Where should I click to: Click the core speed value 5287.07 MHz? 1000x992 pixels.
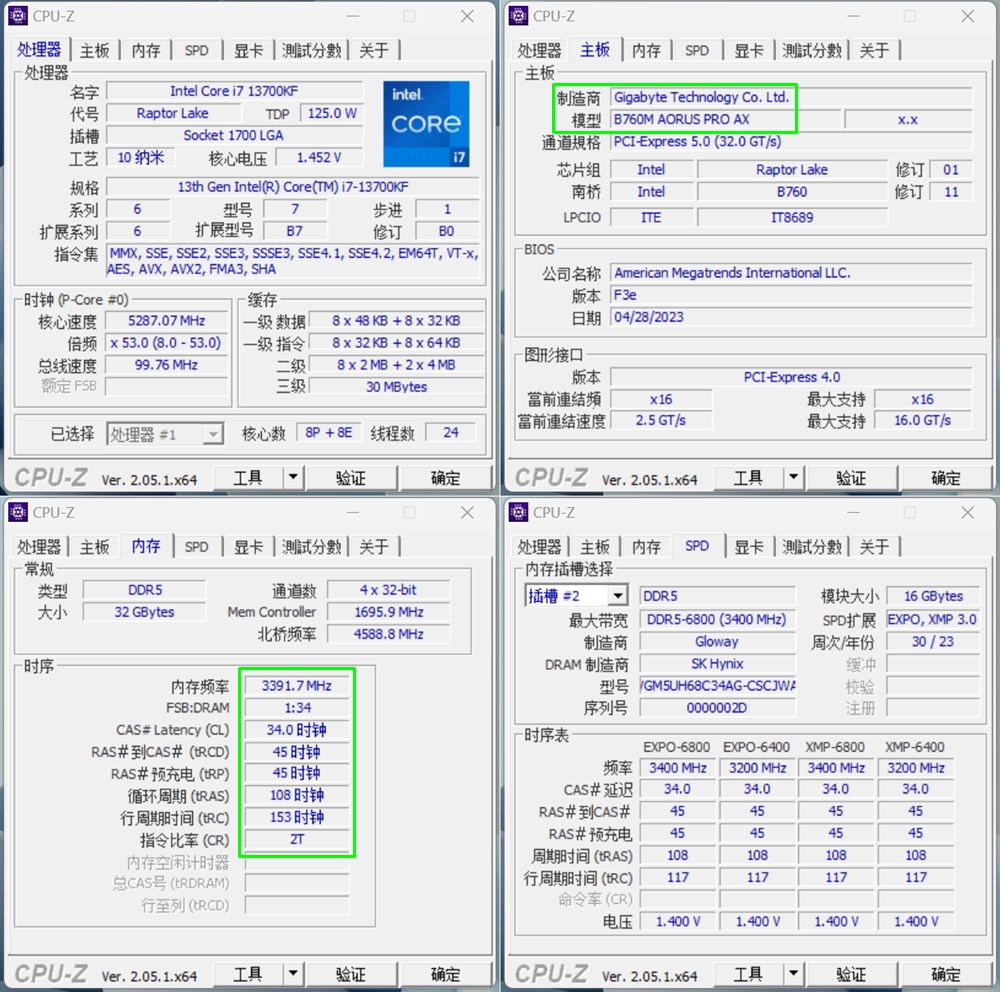click(166, 320)
